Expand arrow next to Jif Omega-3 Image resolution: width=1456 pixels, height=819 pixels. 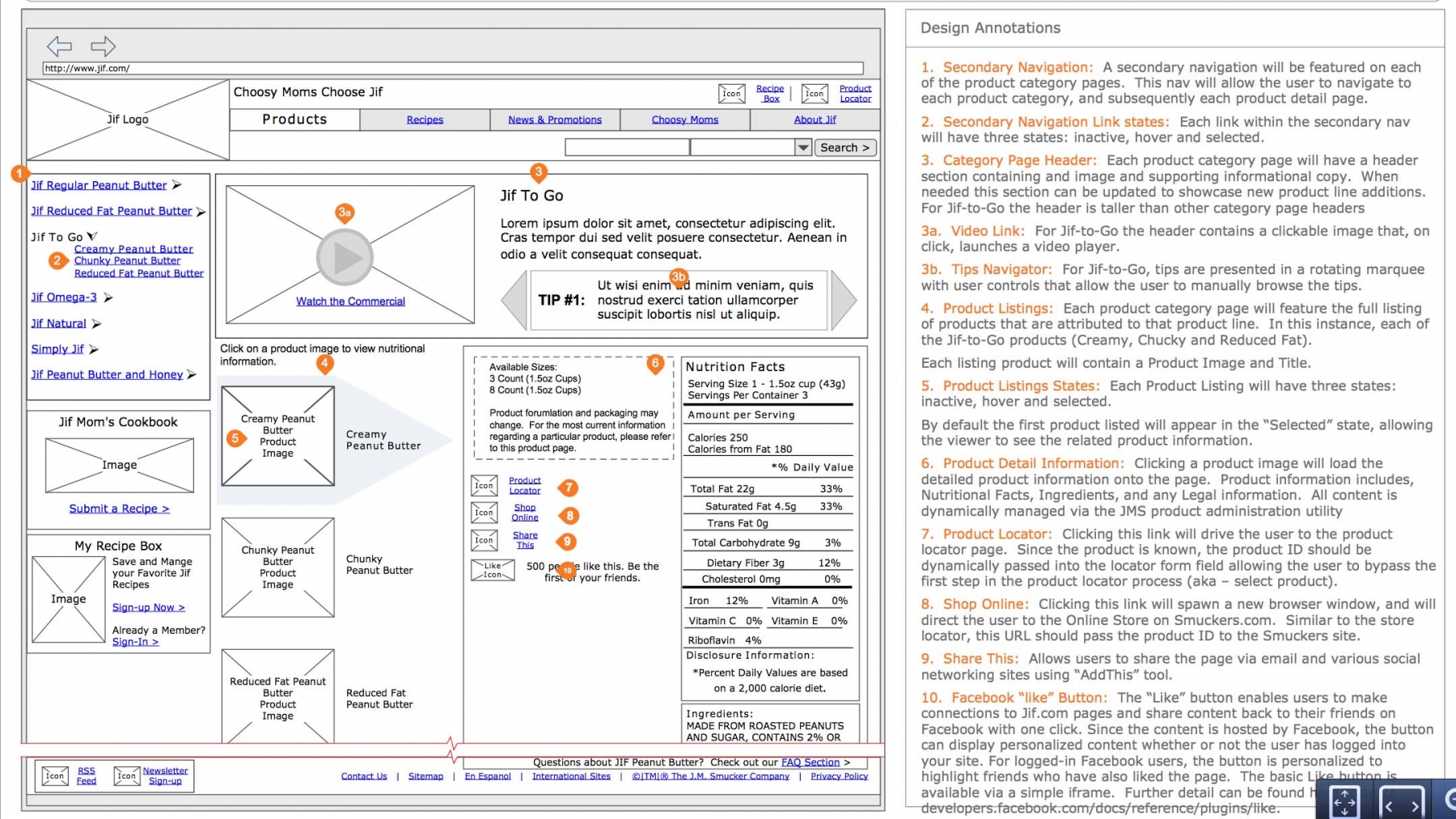(x=108, y=298)
